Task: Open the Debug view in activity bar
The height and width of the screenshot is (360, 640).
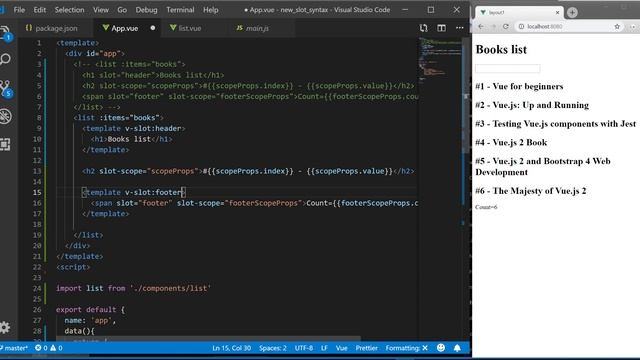Action: tap(5, 116)
